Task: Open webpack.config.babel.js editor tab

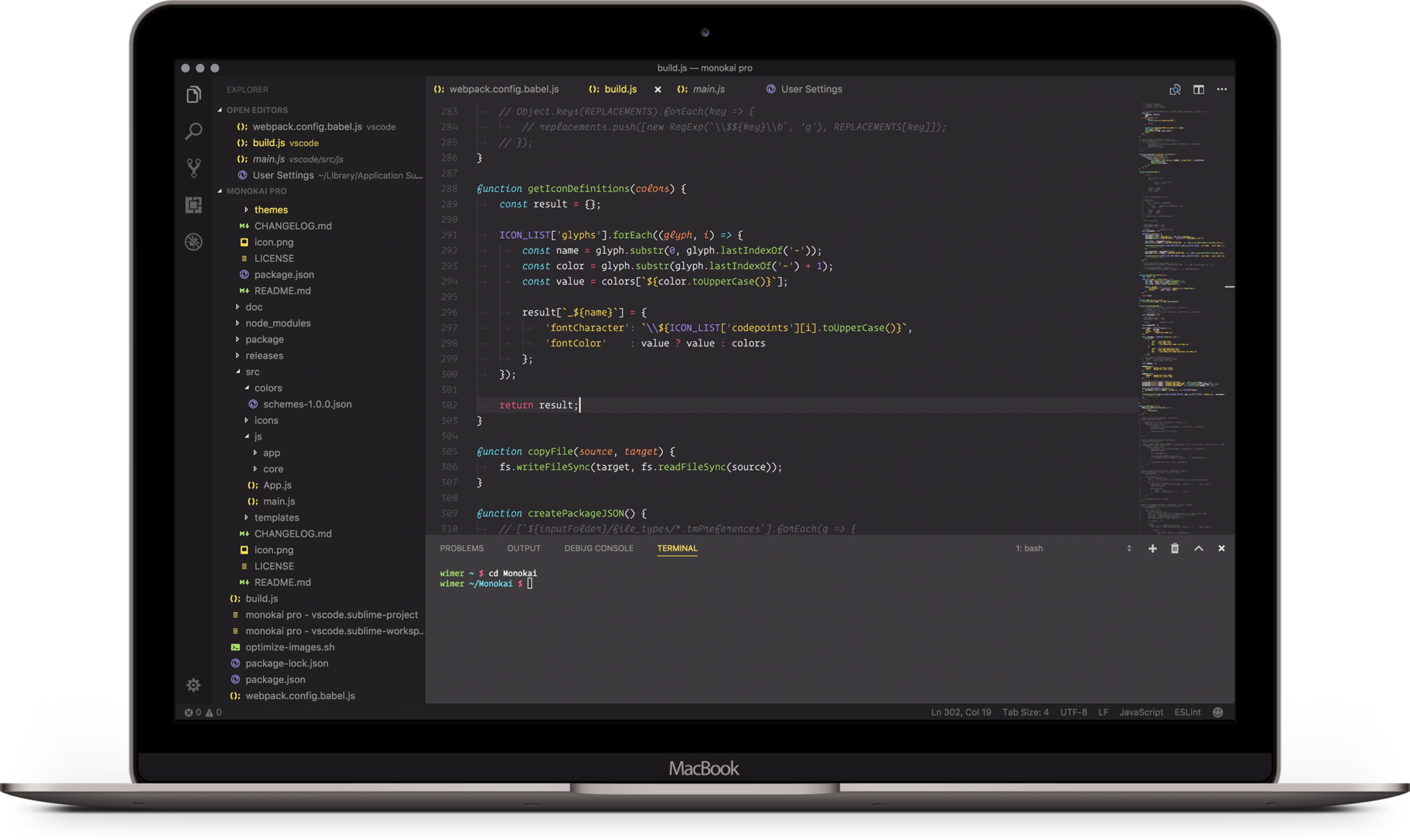Action: [x=502, y=89]
